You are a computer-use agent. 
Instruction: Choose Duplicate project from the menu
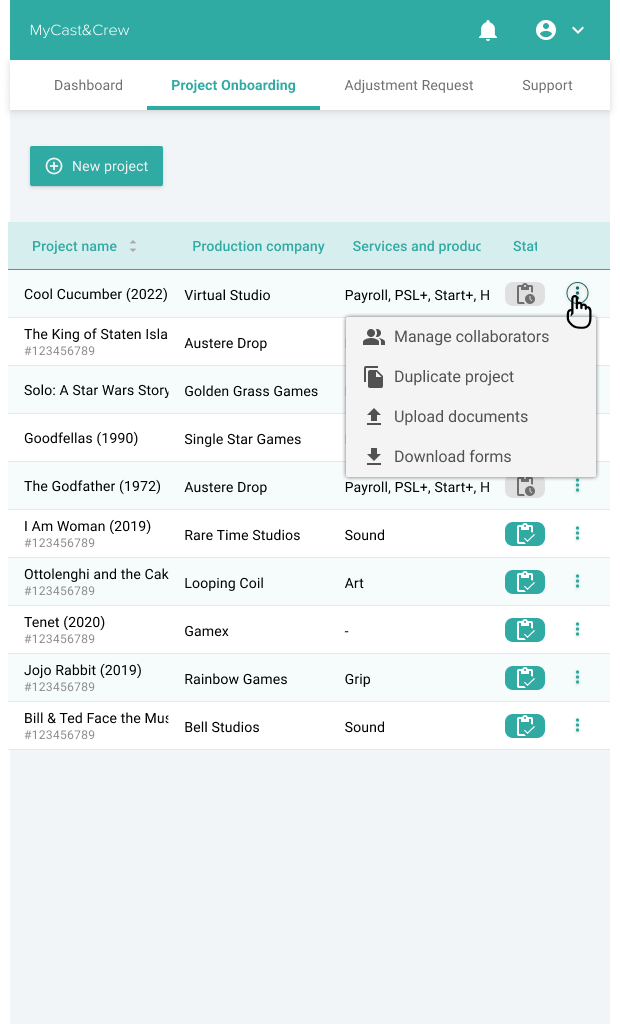pyautogui.click(x=471, y=377)
